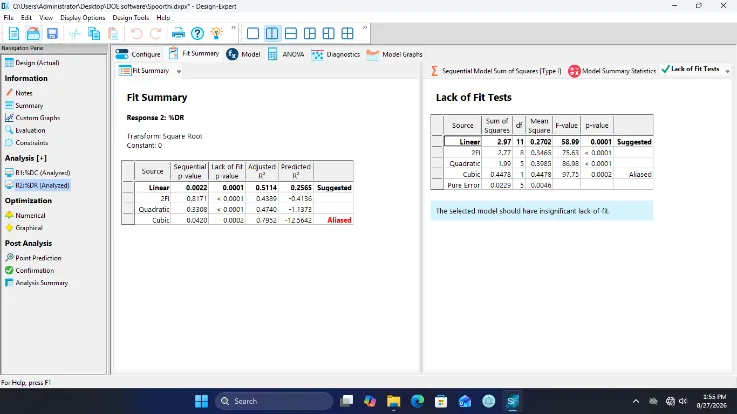Select the single pane layout icon
Image resolution: width=737 pixels, height=414 pixels.
click(253, 33)
